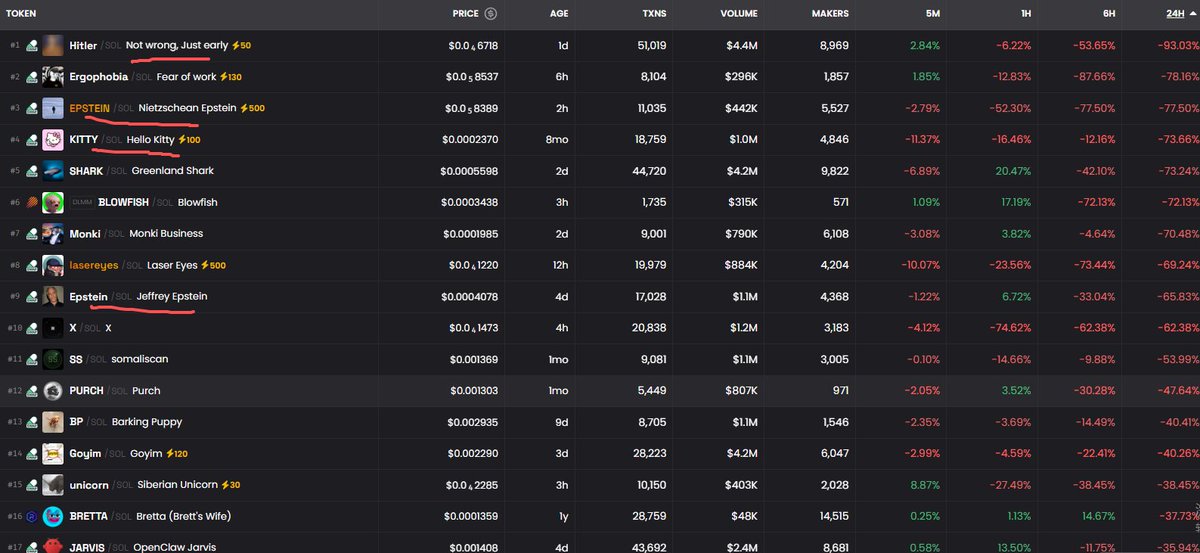1200x553 pixels.
Task: Click the DEX icon in the Hitler row
Action: click(x=32, y=45)
